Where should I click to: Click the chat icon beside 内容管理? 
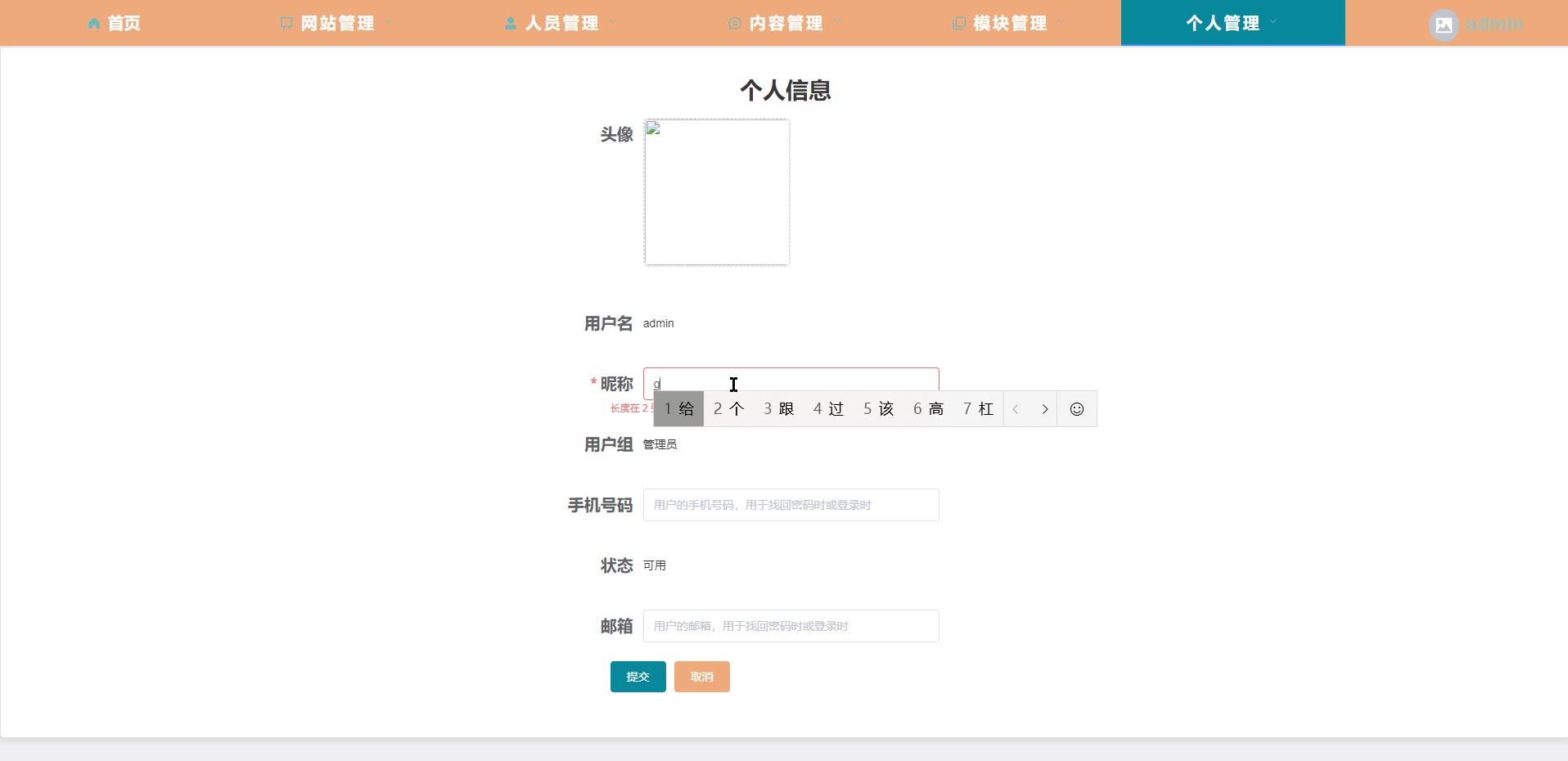coord(735,24)
